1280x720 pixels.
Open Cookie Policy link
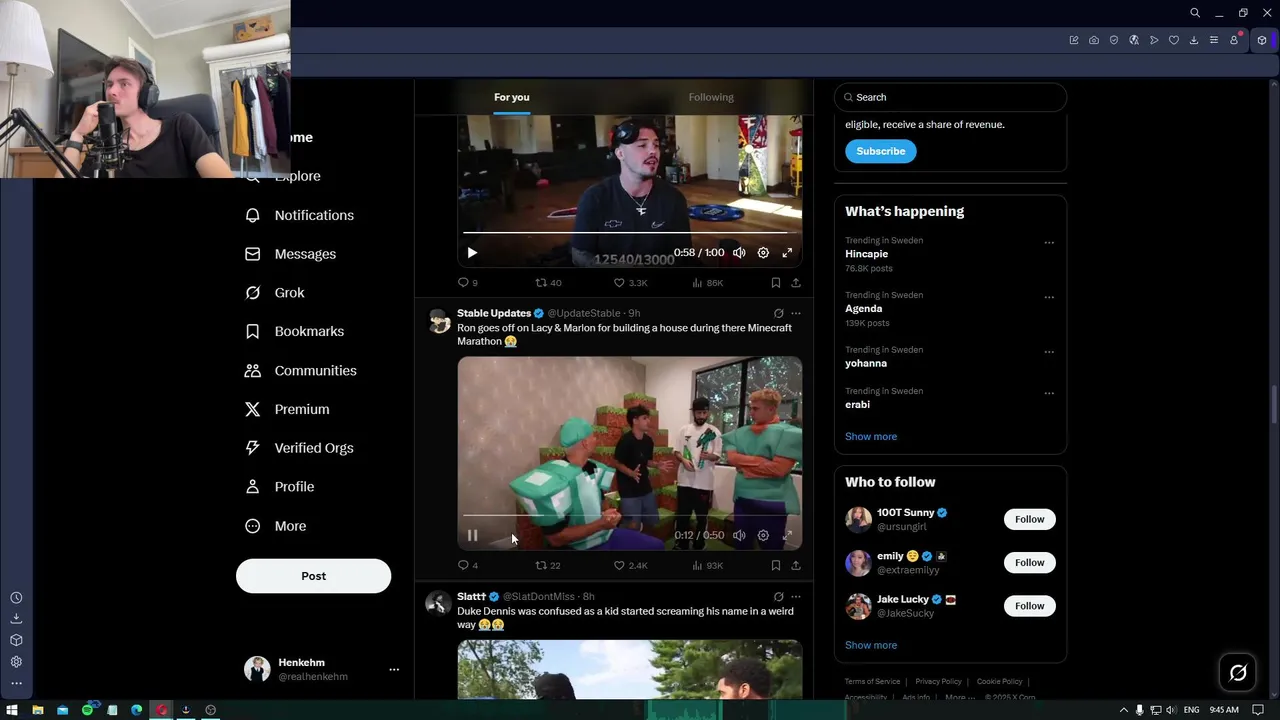[999, 681]
